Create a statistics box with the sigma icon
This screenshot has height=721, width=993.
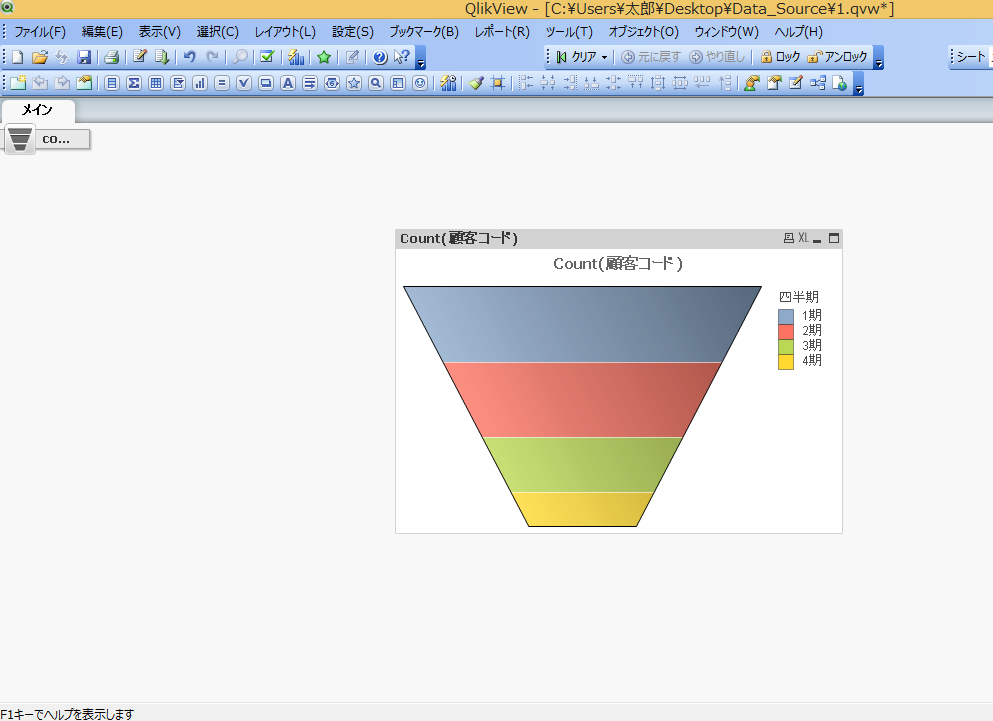134,83
